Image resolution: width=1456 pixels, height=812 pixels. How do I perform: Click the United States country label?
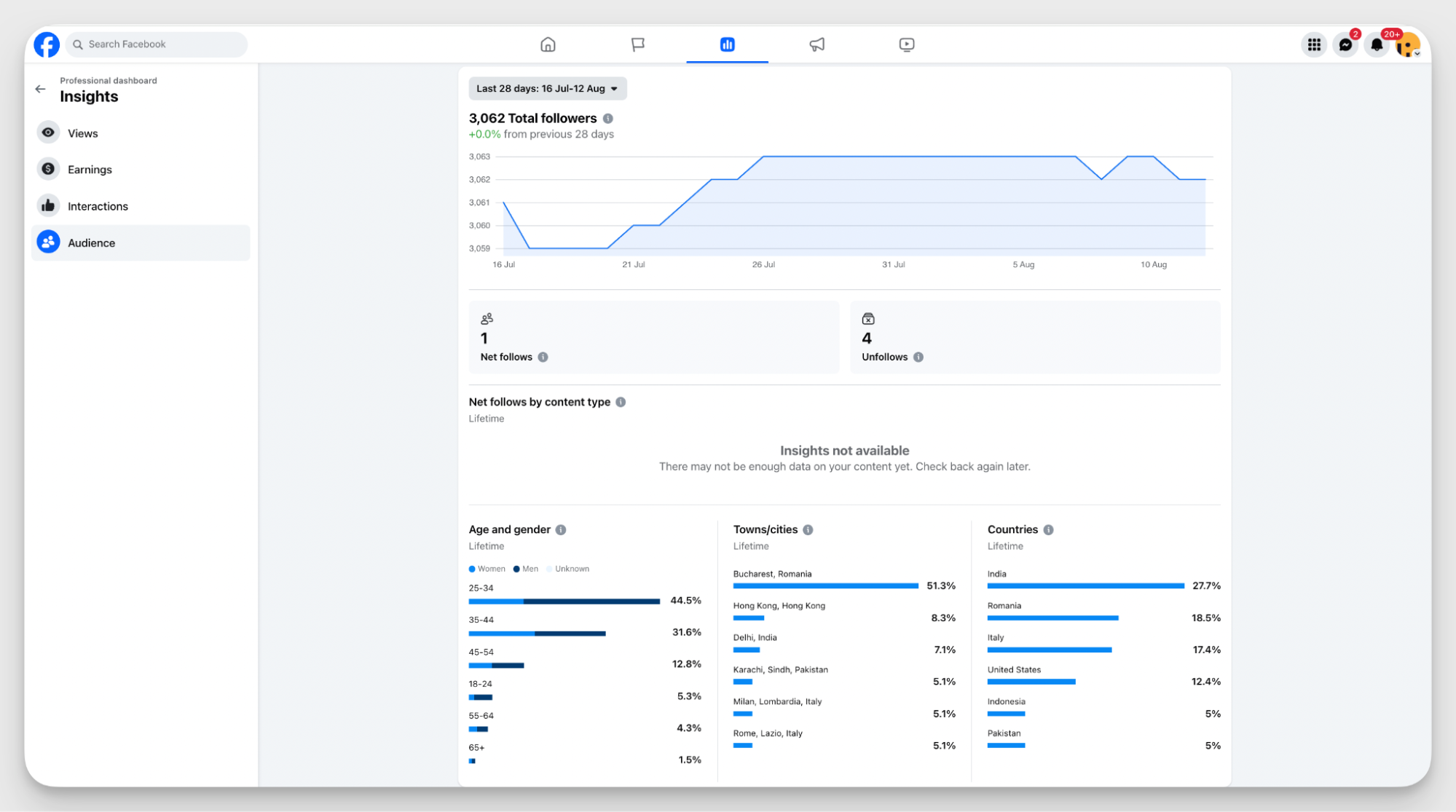coord(1014,670)
